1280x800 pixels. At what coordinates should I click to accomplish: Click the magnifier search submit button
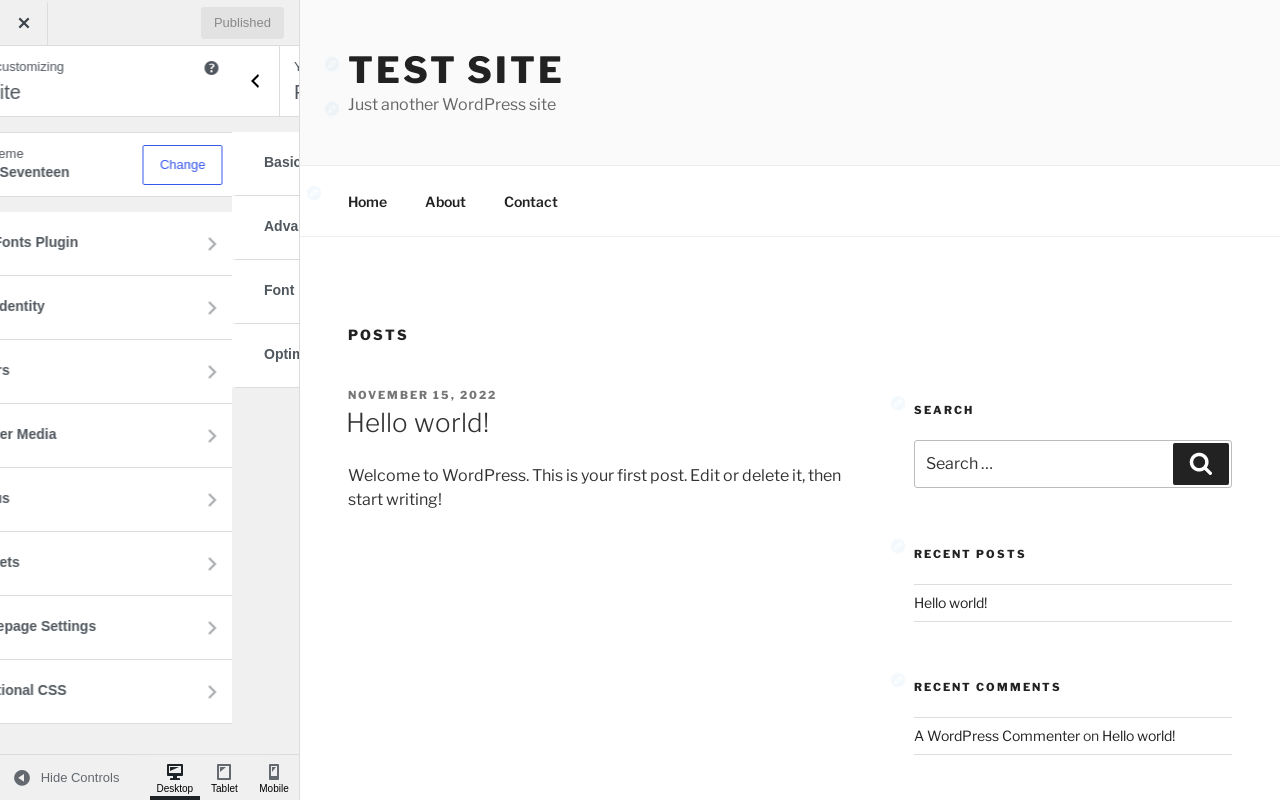(x=1201, y=464)
